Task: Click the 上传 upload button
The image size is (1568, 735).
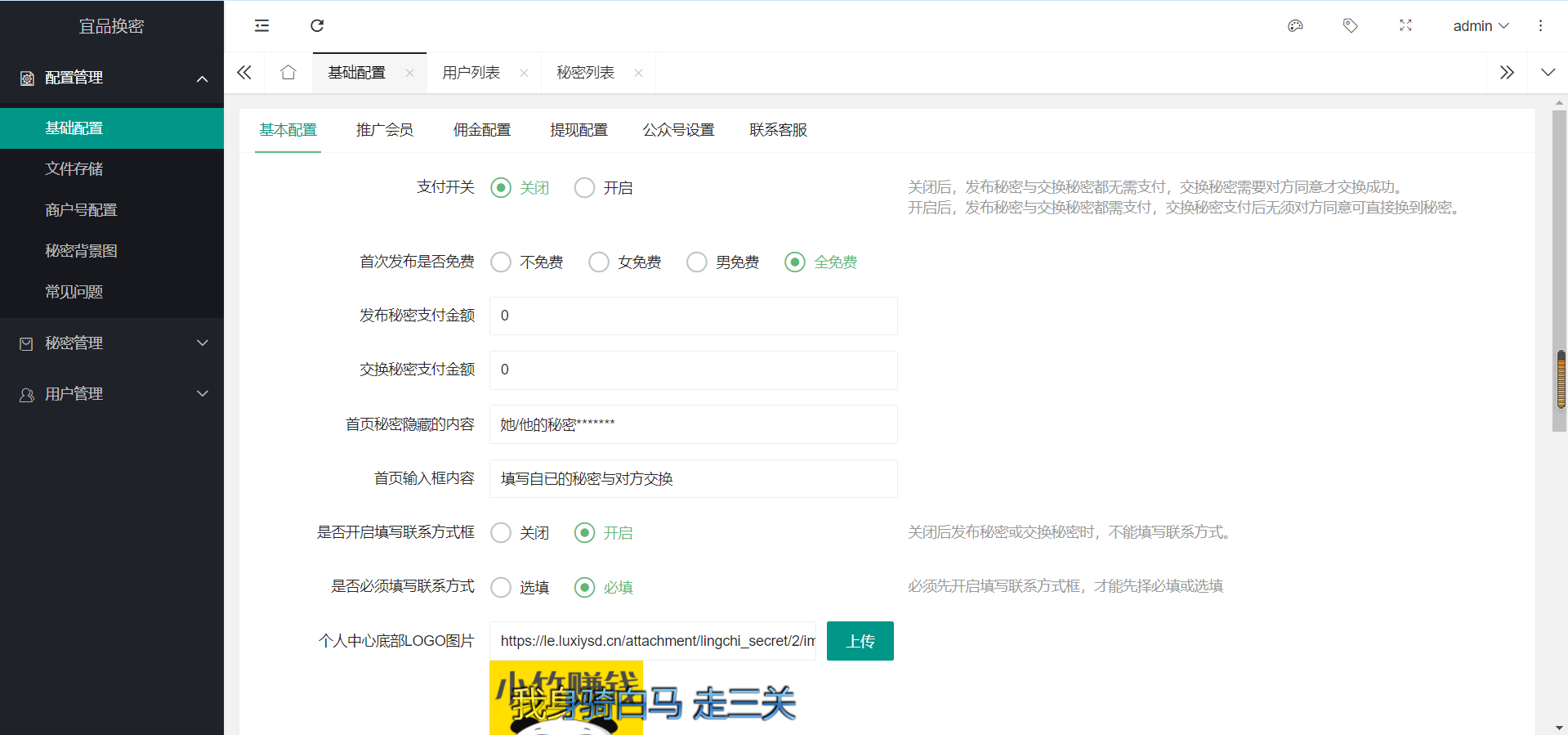Action: coord(860,641)
